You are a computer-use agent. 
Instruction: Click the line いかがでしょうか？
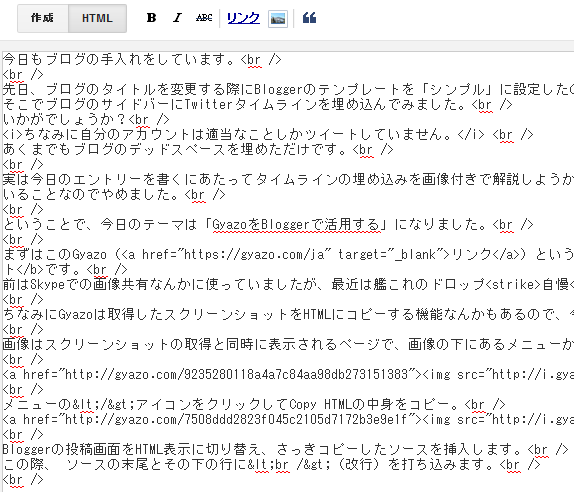pos(86,119)
